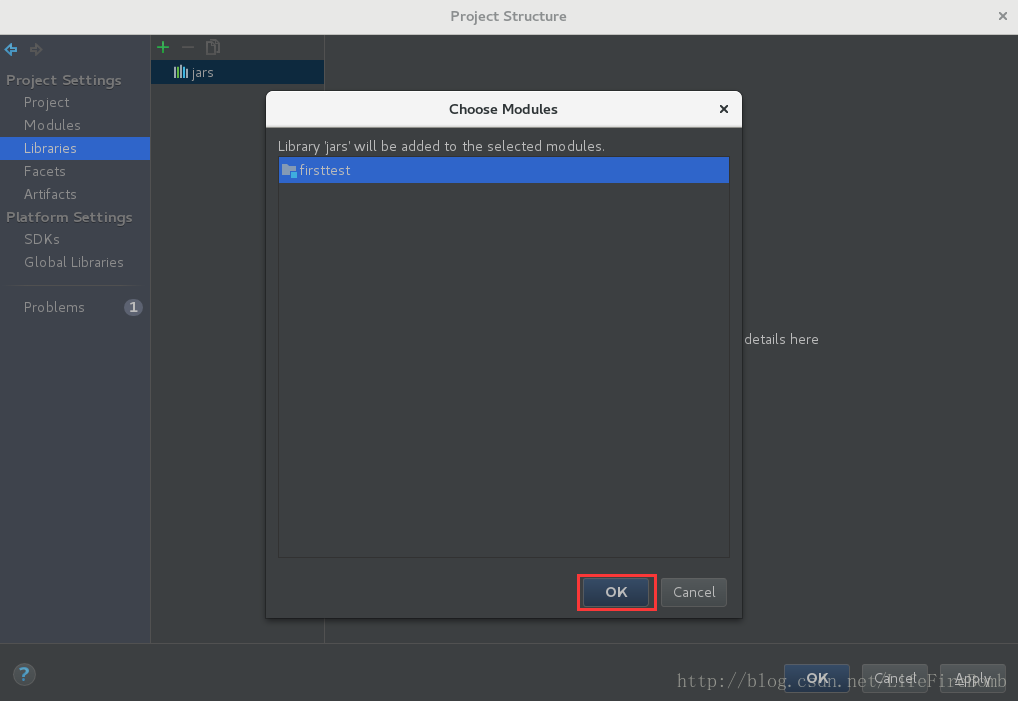Click the 'Library jars will be added' message
Viewport: 1018px width, 701px height.
(x=441, y=146)
